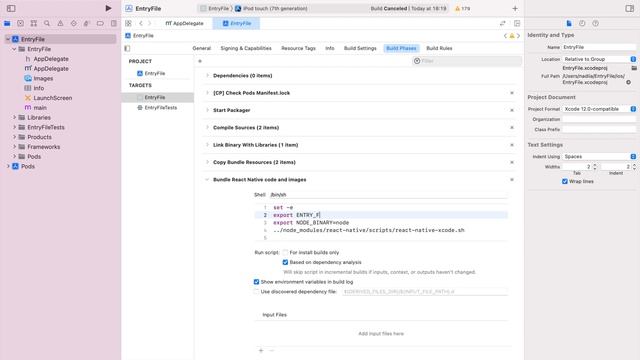Add a new build phase with plus

click(200, 61)
